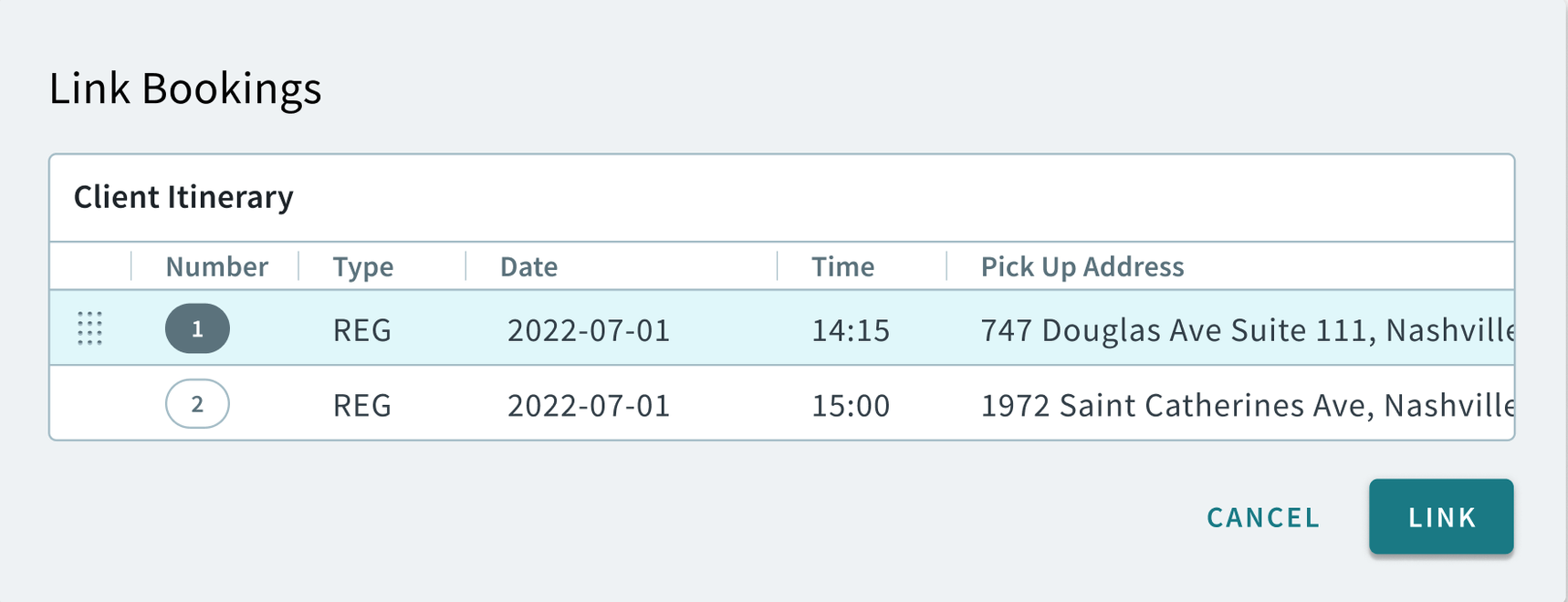1568x602 pixels.
Task: Select the 15:00 time entry
Action: (851, 405)
